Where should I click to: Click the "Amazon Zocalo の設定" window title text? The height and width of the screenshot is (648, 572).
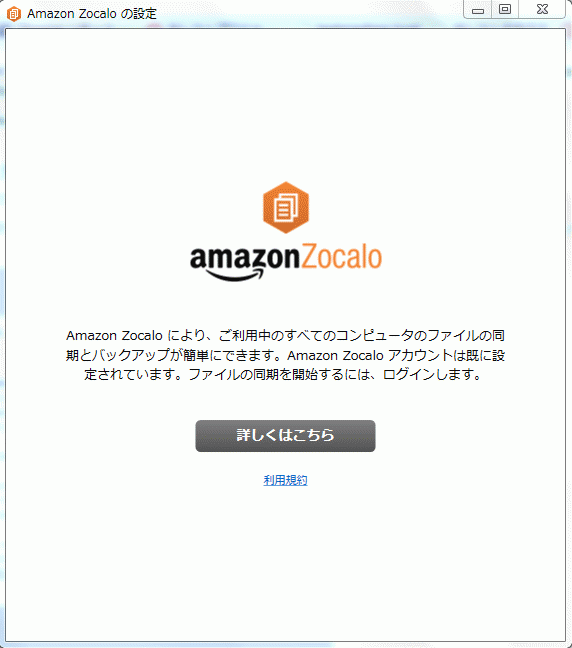point(92,14)
